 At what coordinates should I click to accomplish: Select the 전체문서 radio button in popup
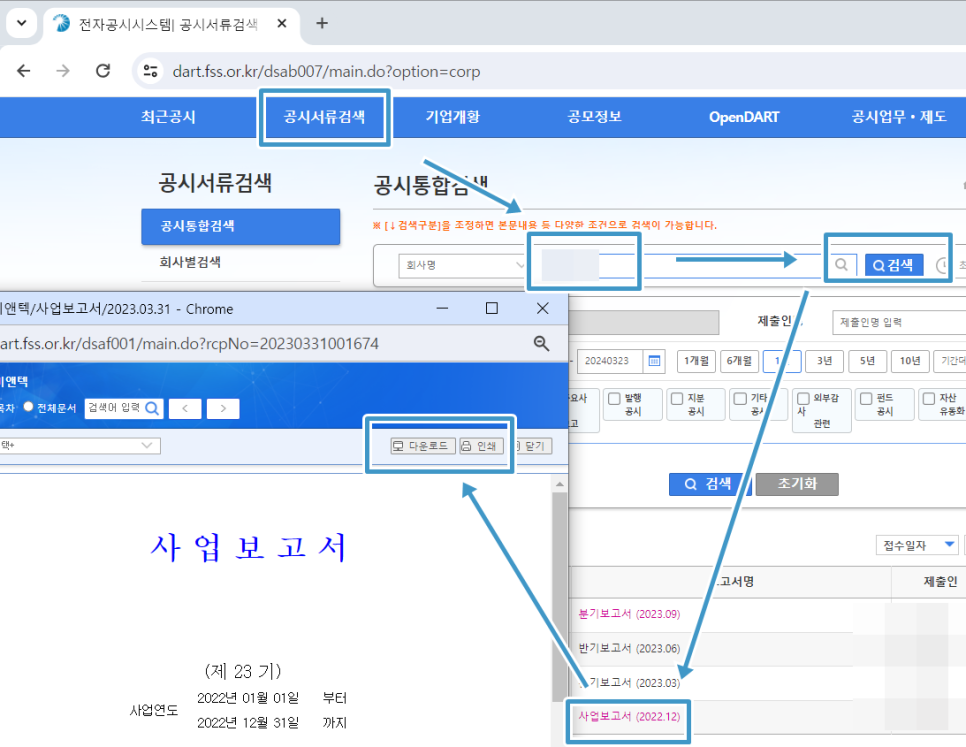point(29,406)
